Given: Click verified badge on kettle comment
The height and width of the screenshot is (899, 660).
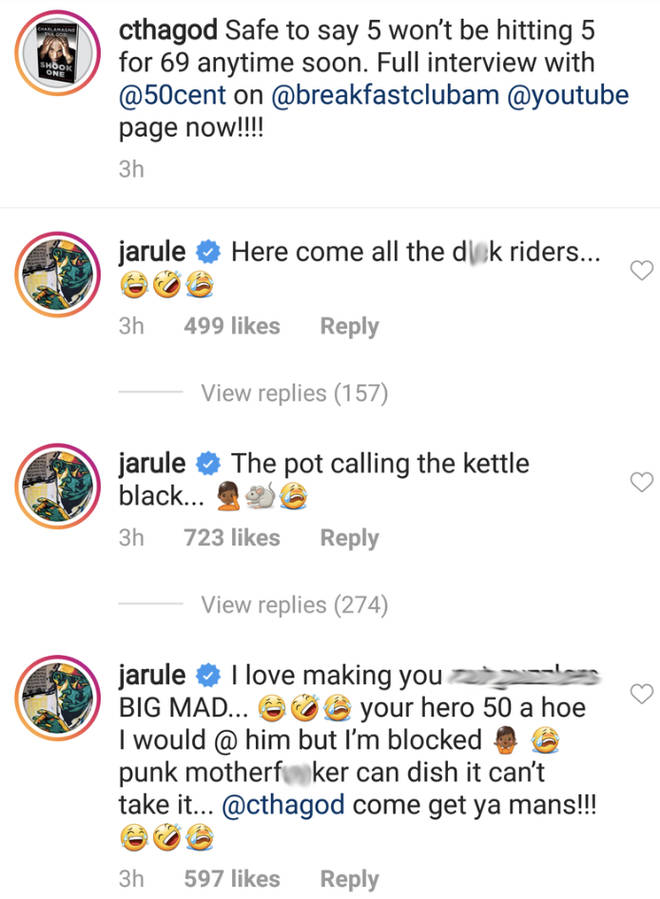Looking at the screenshot, I should tap(208, 464).
